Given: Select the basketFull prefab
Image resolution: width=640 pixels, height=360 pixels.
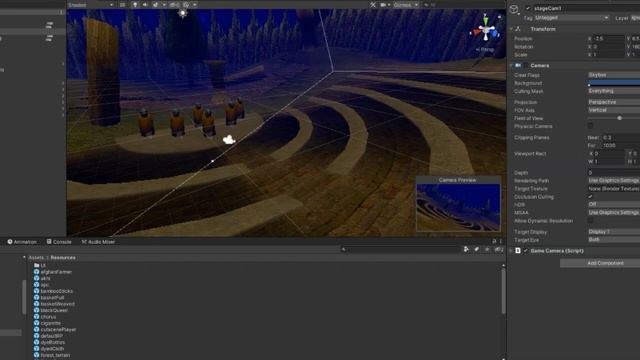Looking at the screenshot, I should (x=49, y=298).
